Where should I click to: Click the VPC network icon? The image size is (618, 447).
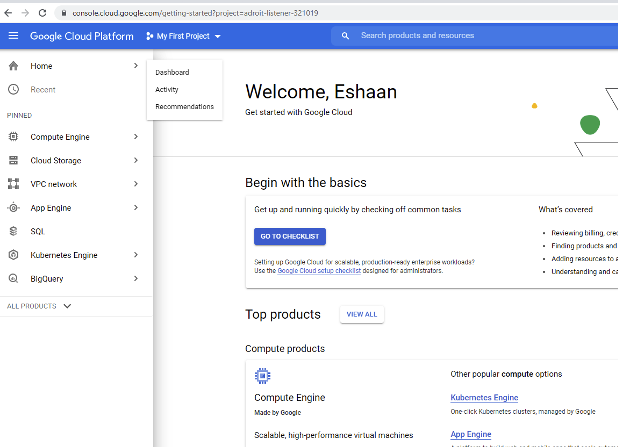point(13,184)
